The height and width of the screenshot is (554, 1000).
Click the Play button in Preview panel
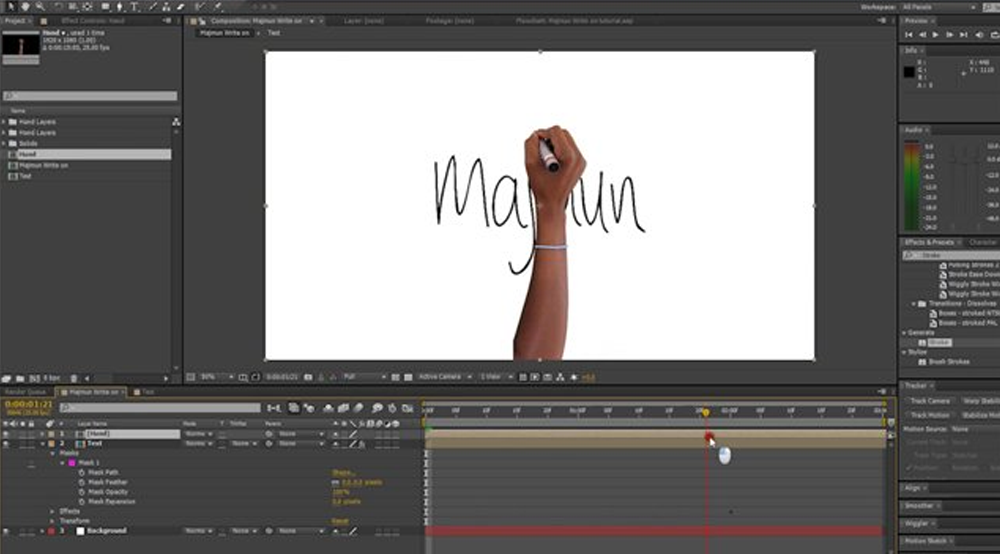935,34
